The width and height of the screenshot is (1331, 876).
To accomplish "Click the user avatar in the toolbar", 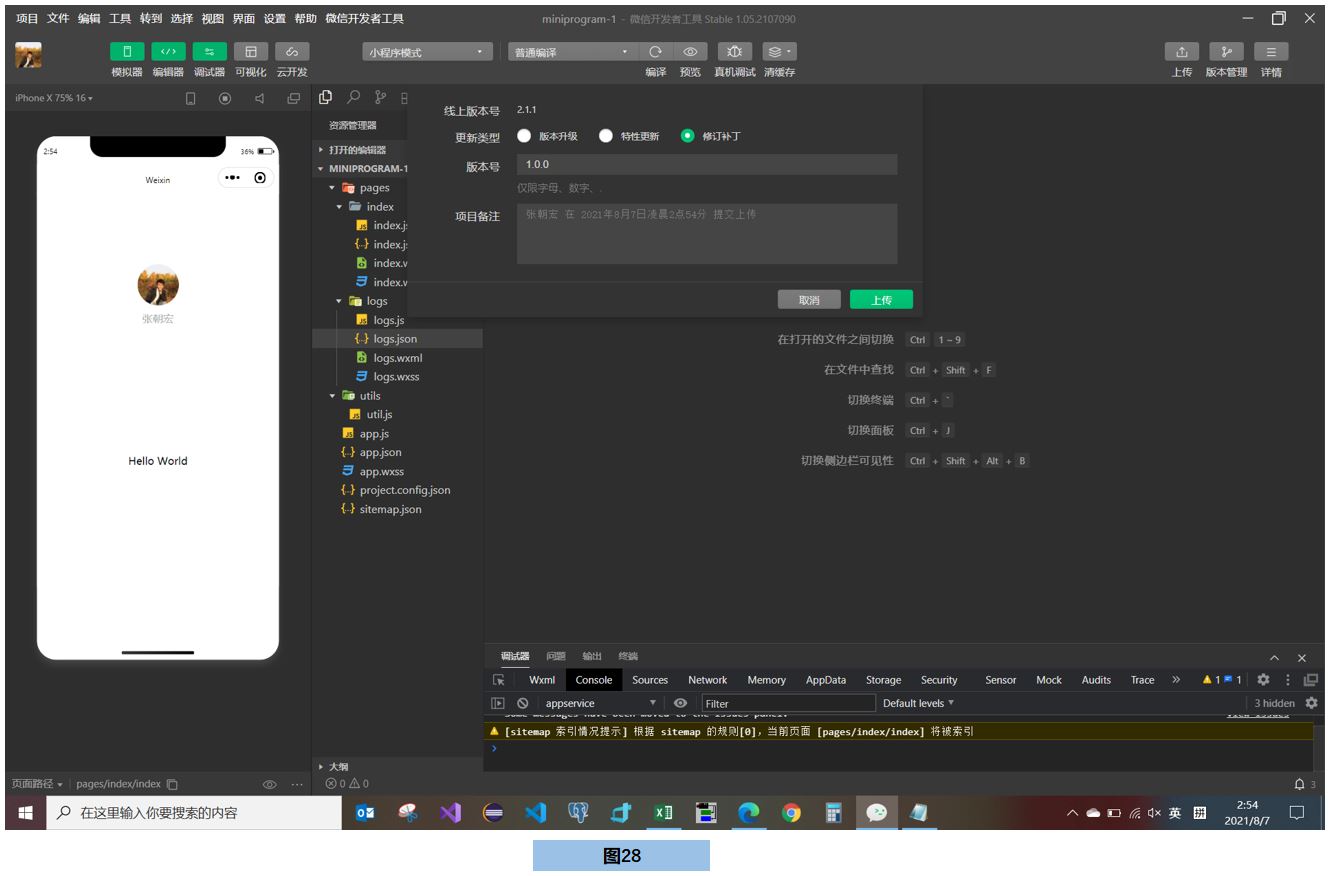I will 28,55.
